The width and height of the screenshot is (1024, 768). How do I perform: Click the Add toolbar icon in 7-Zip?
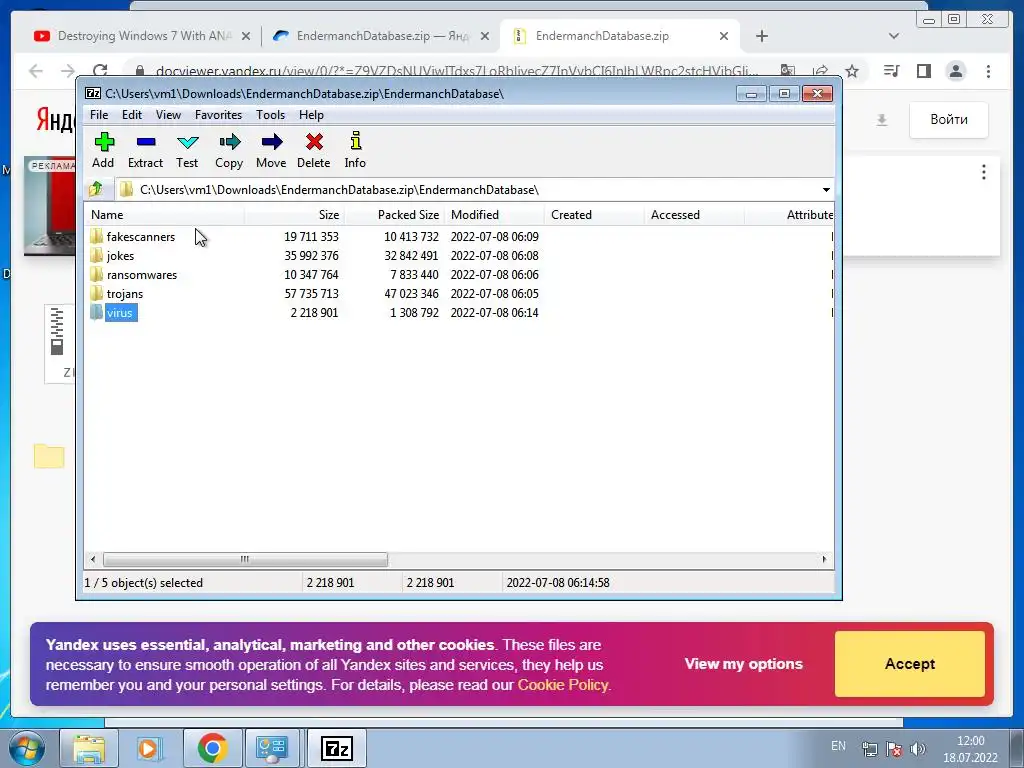coord(103,150)
